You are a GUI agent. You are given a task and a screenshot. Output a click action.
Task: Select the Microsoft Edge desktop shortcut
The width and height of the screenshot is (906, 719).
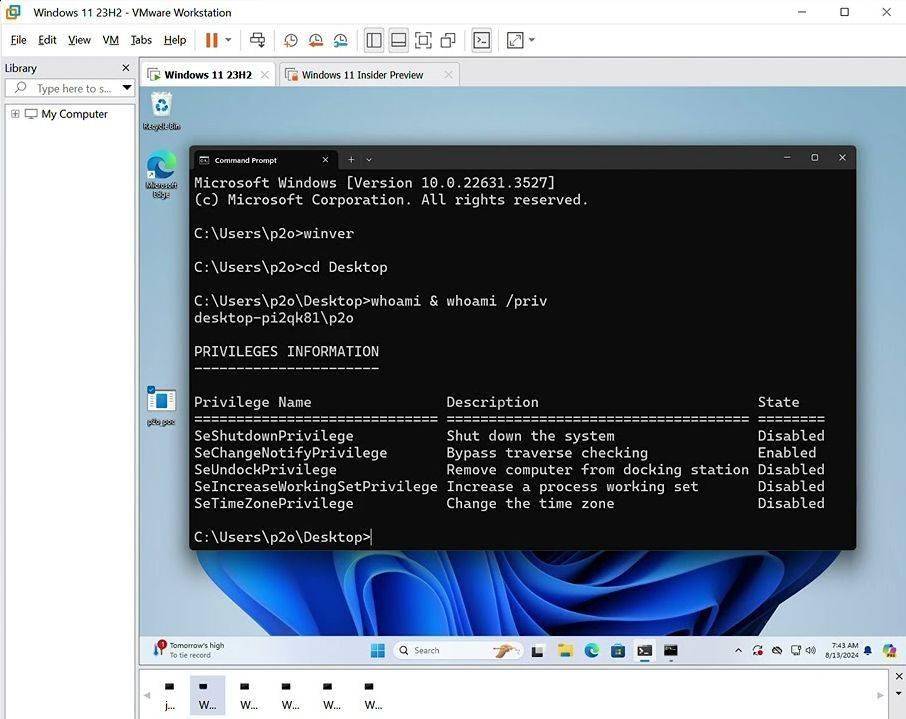161,175
